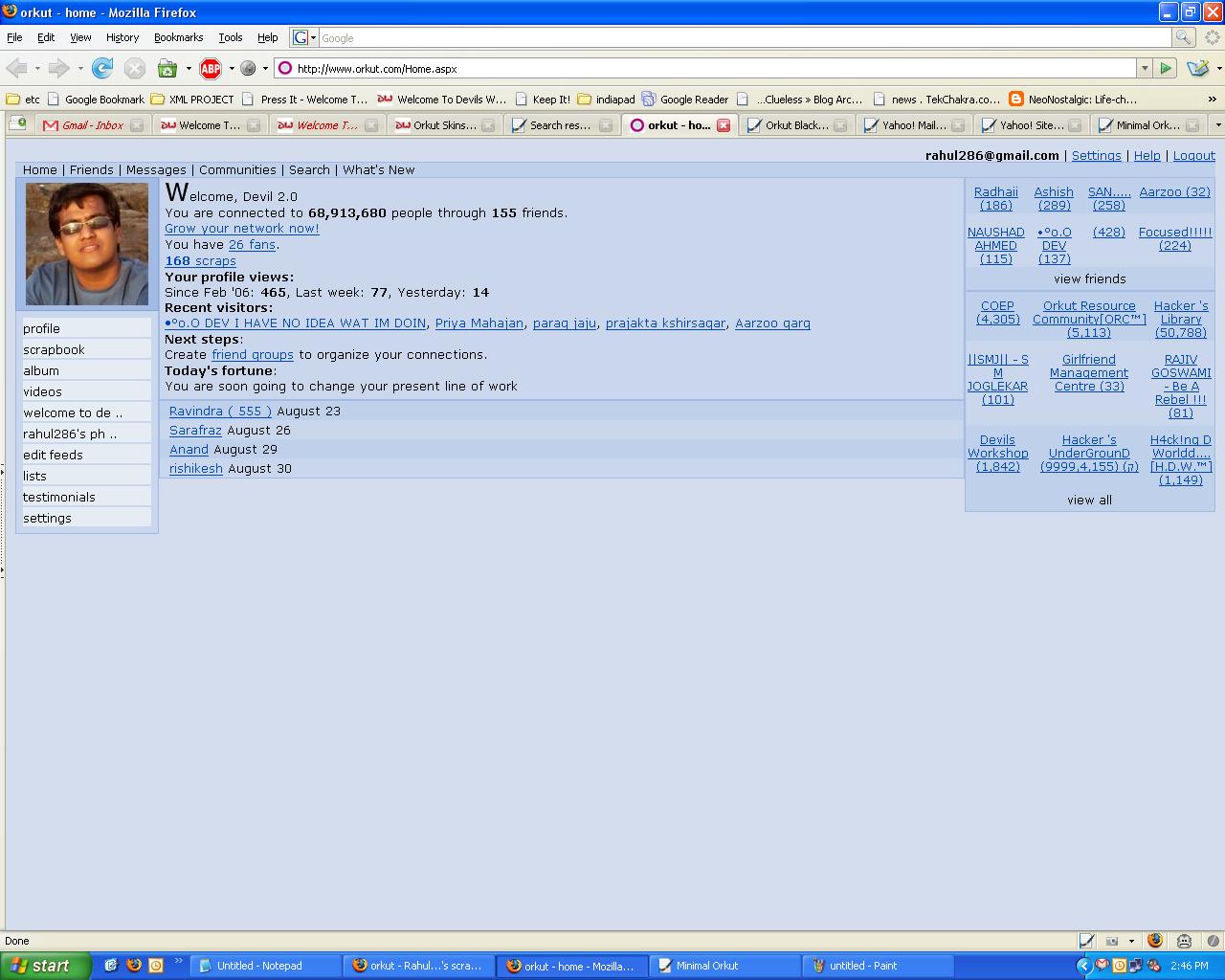The height and width of the screenshot is (980, 1225).
Task: Open the Google Reader bookmark
Action: pos(685,99)
